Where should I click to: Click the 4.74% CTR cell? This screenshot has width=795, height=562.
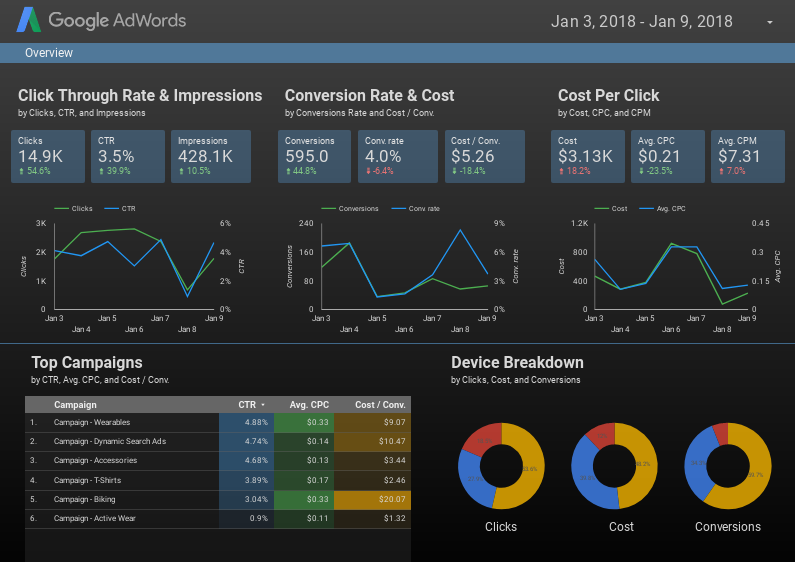coord(246,442)
